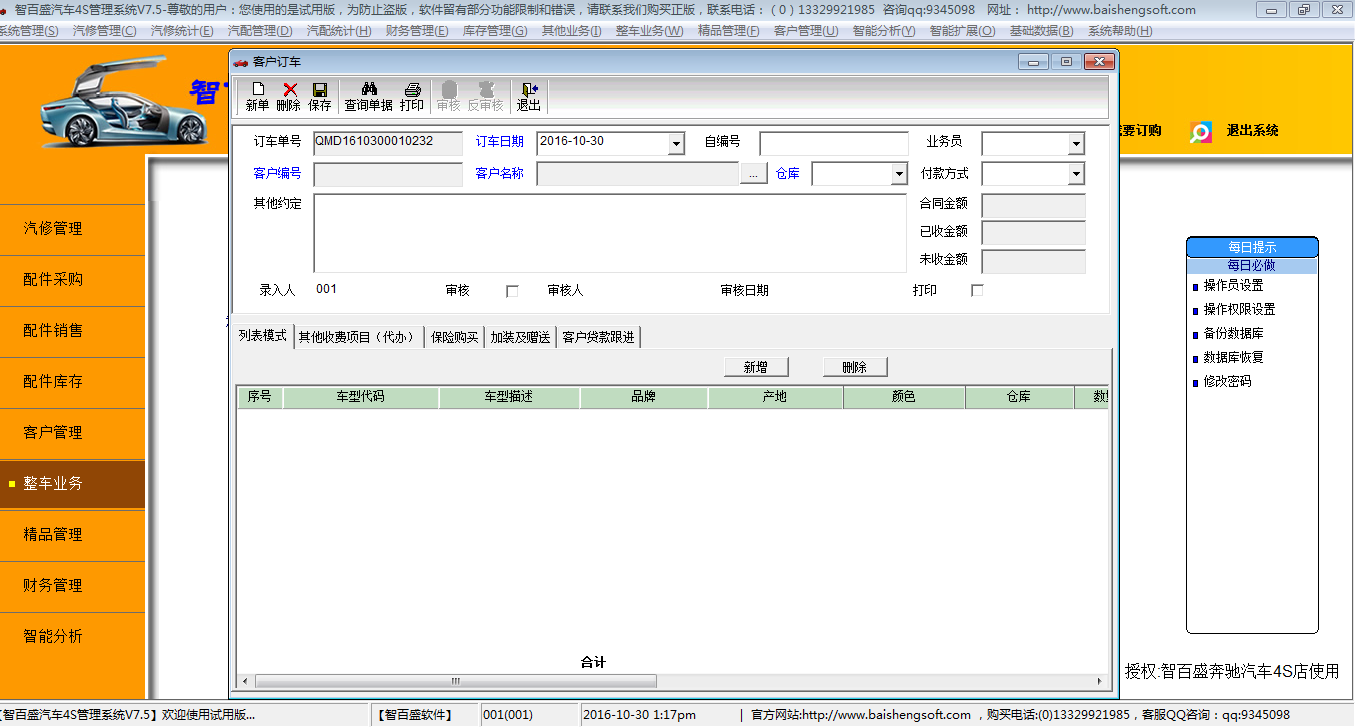Click 数据库恢复 in the daily tips panel
Viewport: 1355px width, 727px height.
pyautogui.click(x=1233, y=358)
